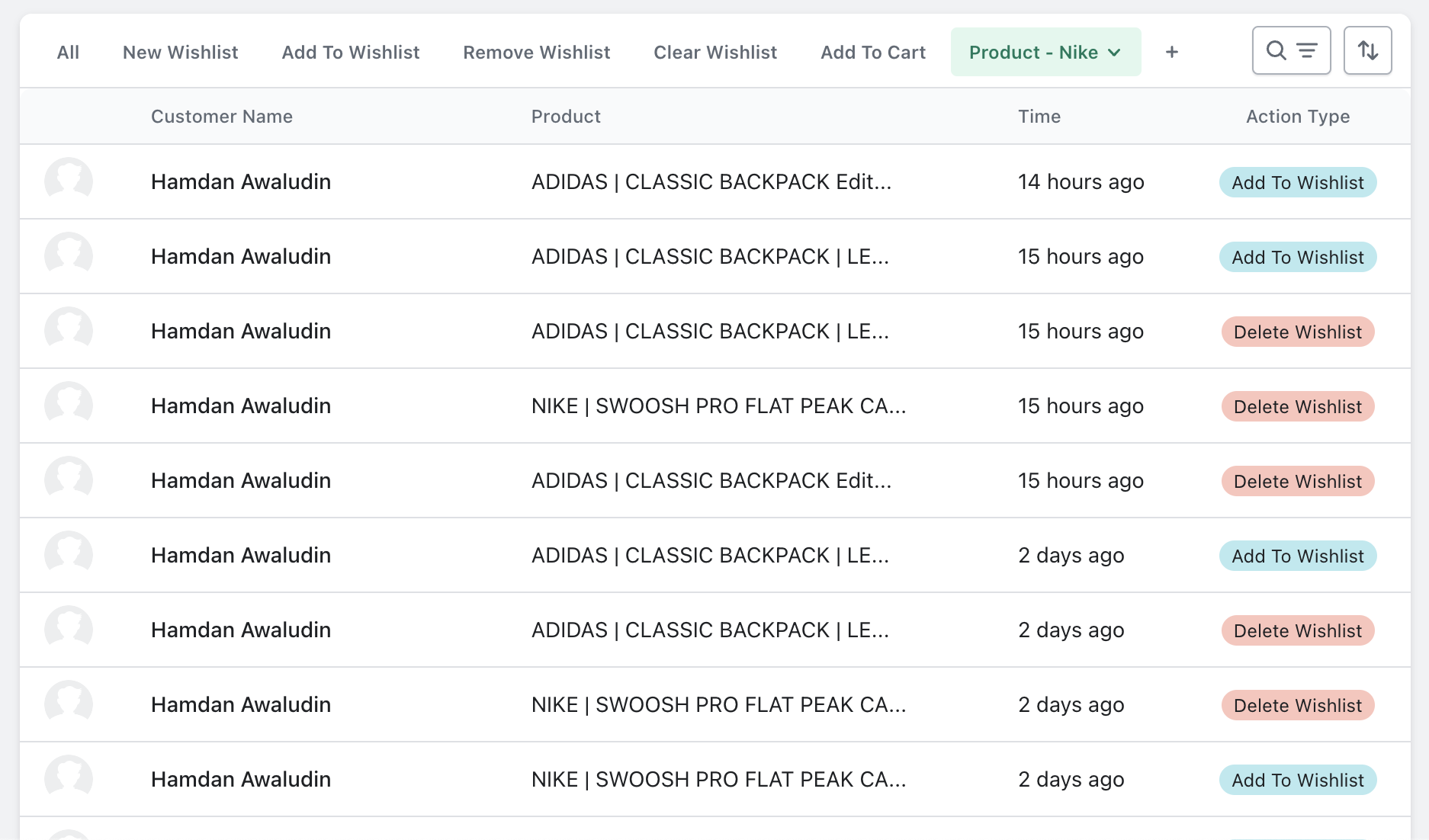The width and height of the screenshot is (1429, 840).
Task: Expand the Product - Nike tab dropdown
Action: click(x=1114, y=53)
